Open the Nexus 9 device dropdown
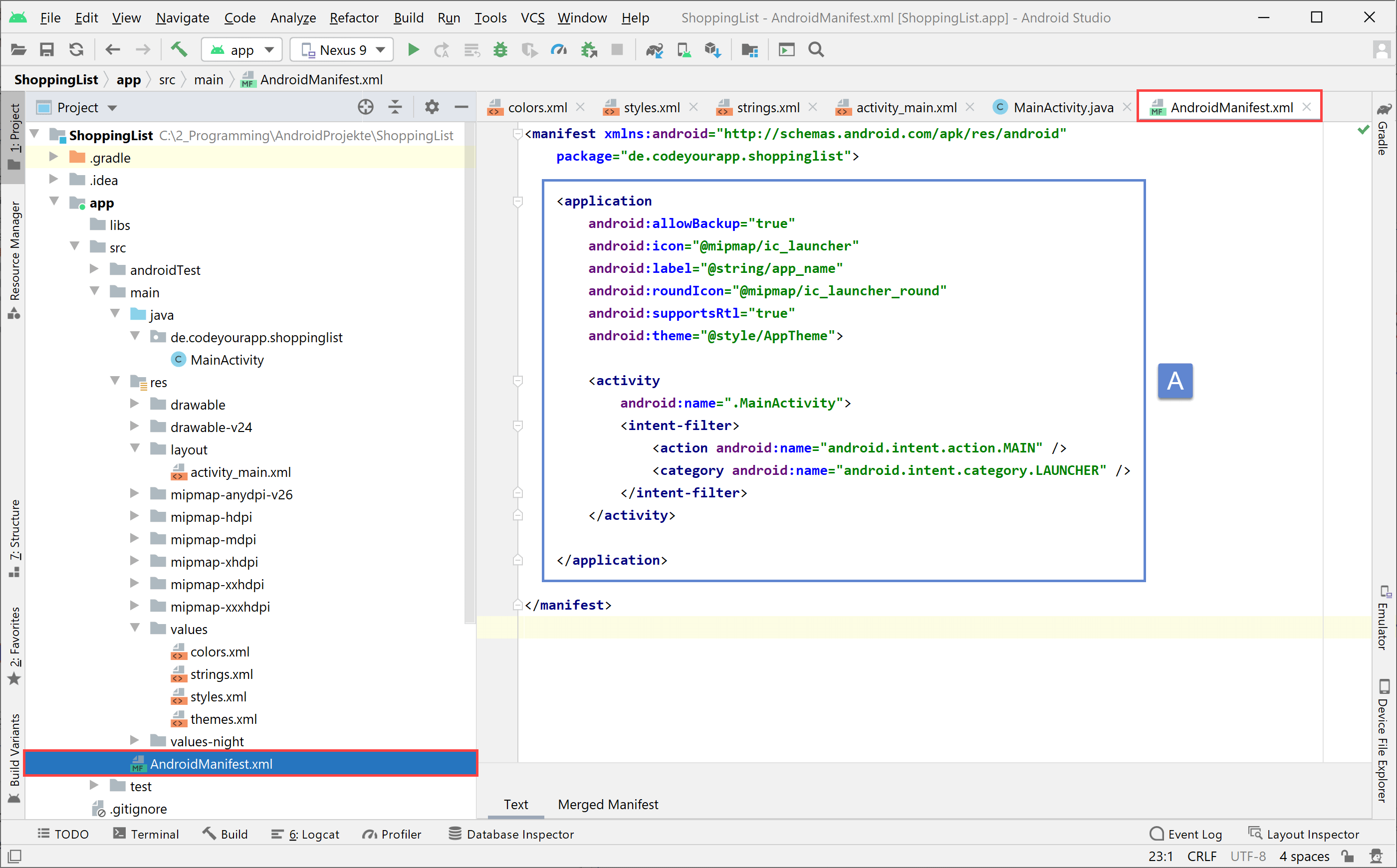The width and height of the screenshot is (1397, 868). tap(342, 50)
